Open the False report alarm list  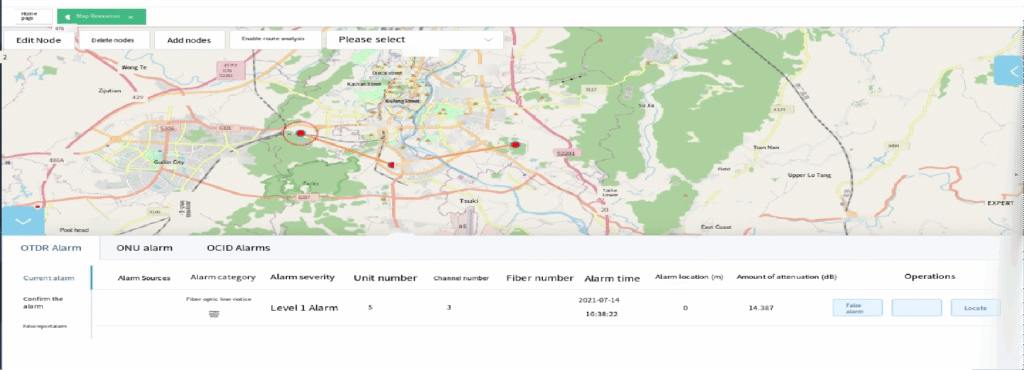[x=46, y=326]
